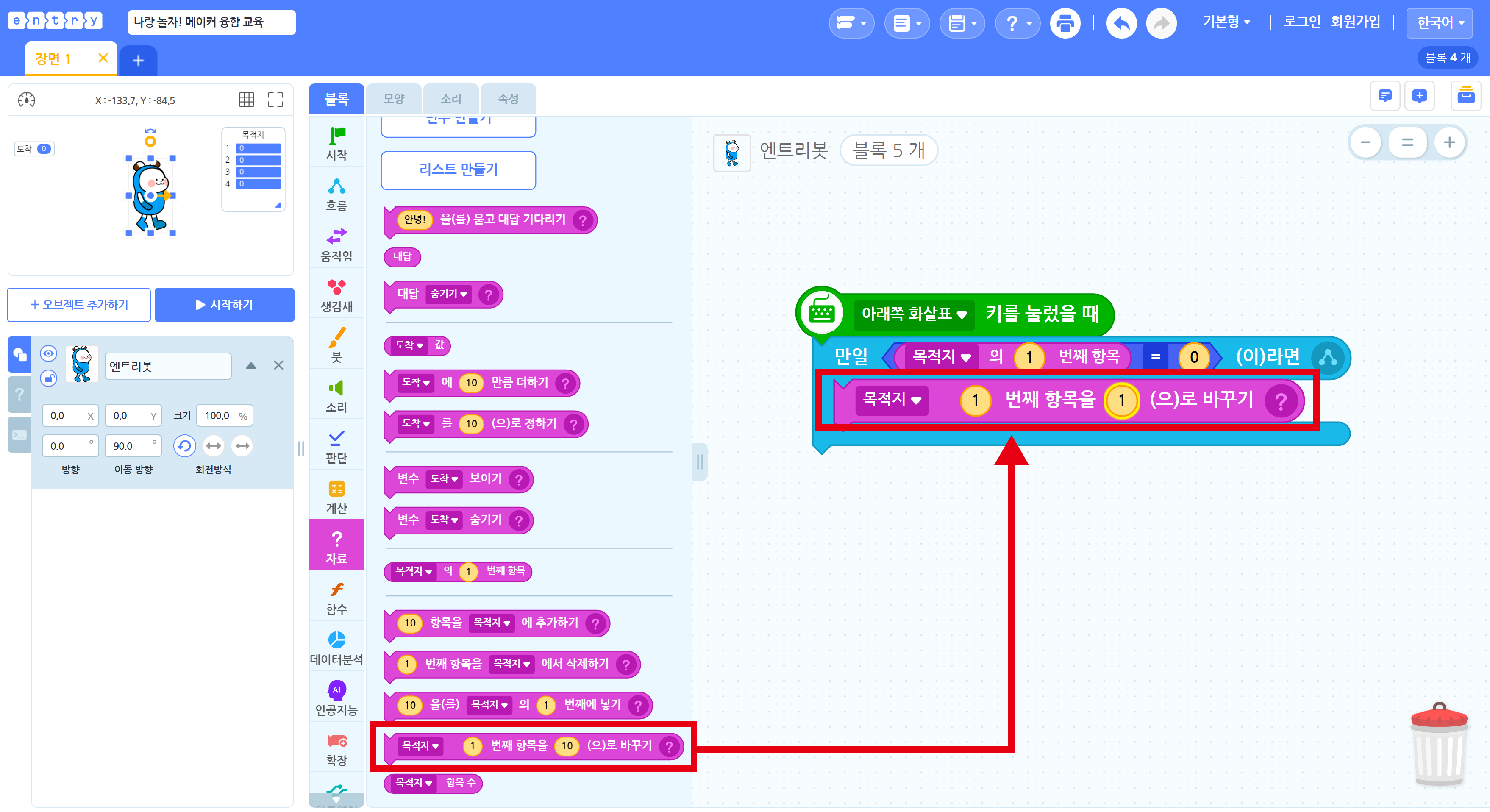Screen dimensions: 1490x812
Task: Click the 리스트 만들기 button
Action: pyautogui.click(x=458, y=170)
